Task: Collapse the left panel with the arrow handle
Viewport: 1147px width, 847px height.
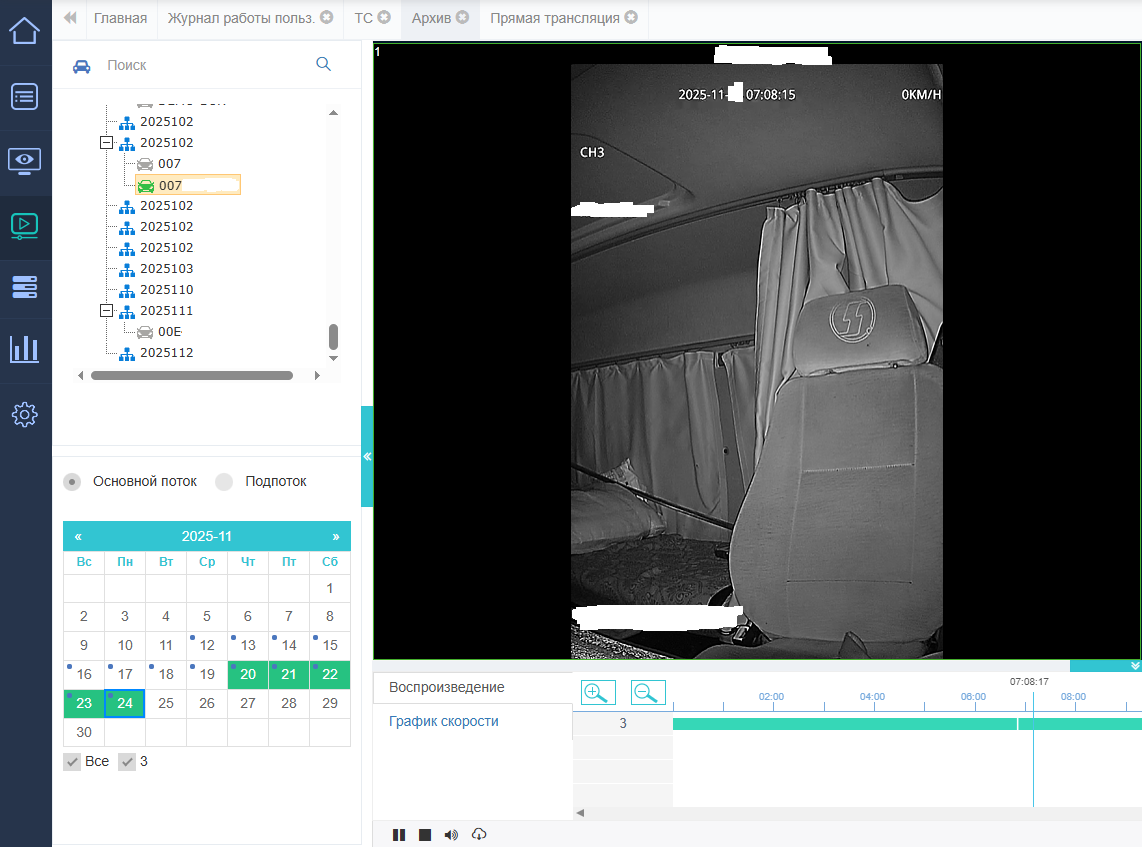Action: 367,456
